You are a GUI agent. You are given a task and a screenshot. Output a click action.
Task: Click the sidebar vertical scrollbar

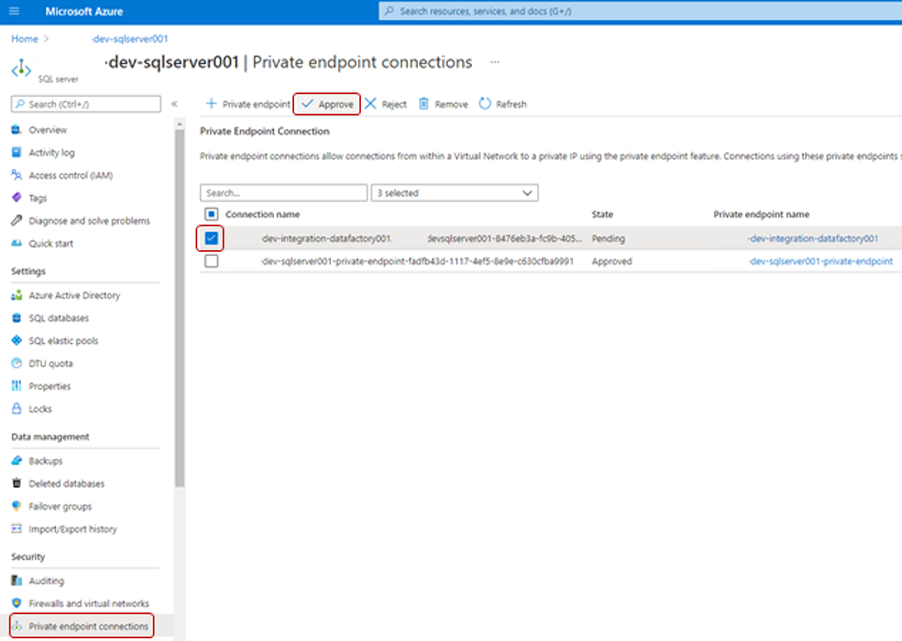coord(180,307)
